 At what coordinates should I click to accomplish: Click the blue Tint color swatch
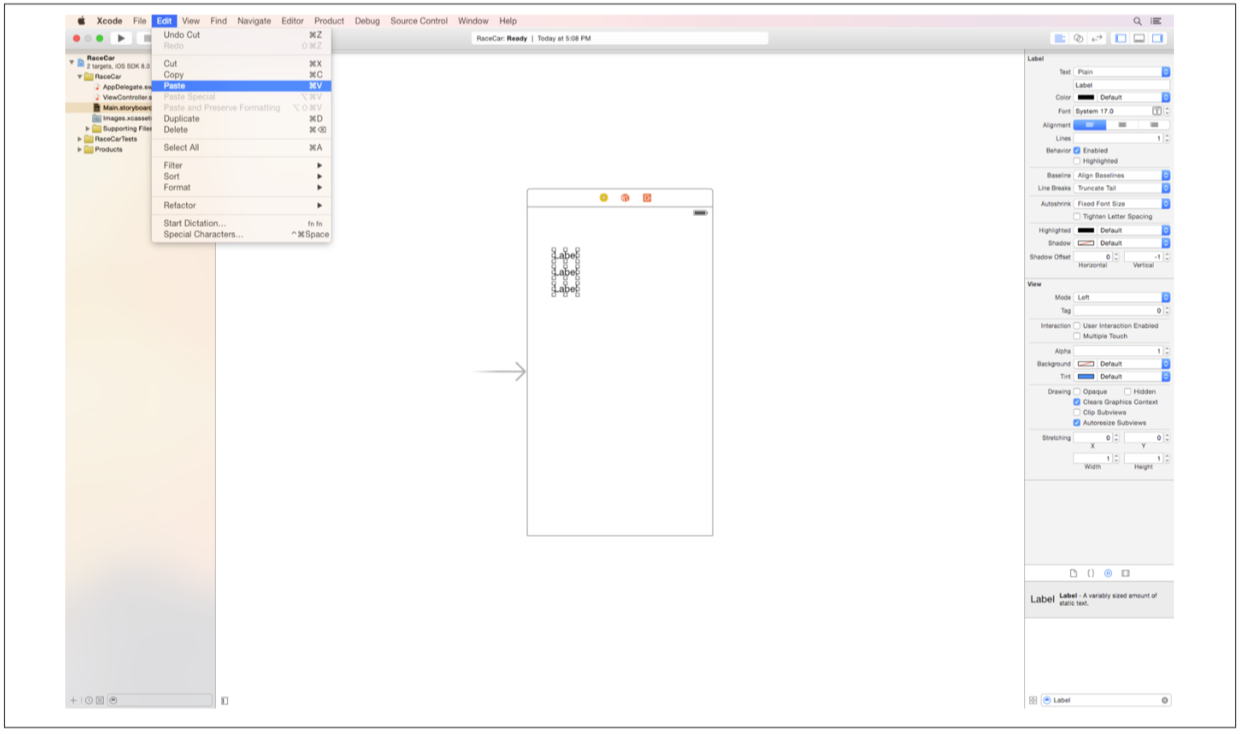pos(1085,376)
